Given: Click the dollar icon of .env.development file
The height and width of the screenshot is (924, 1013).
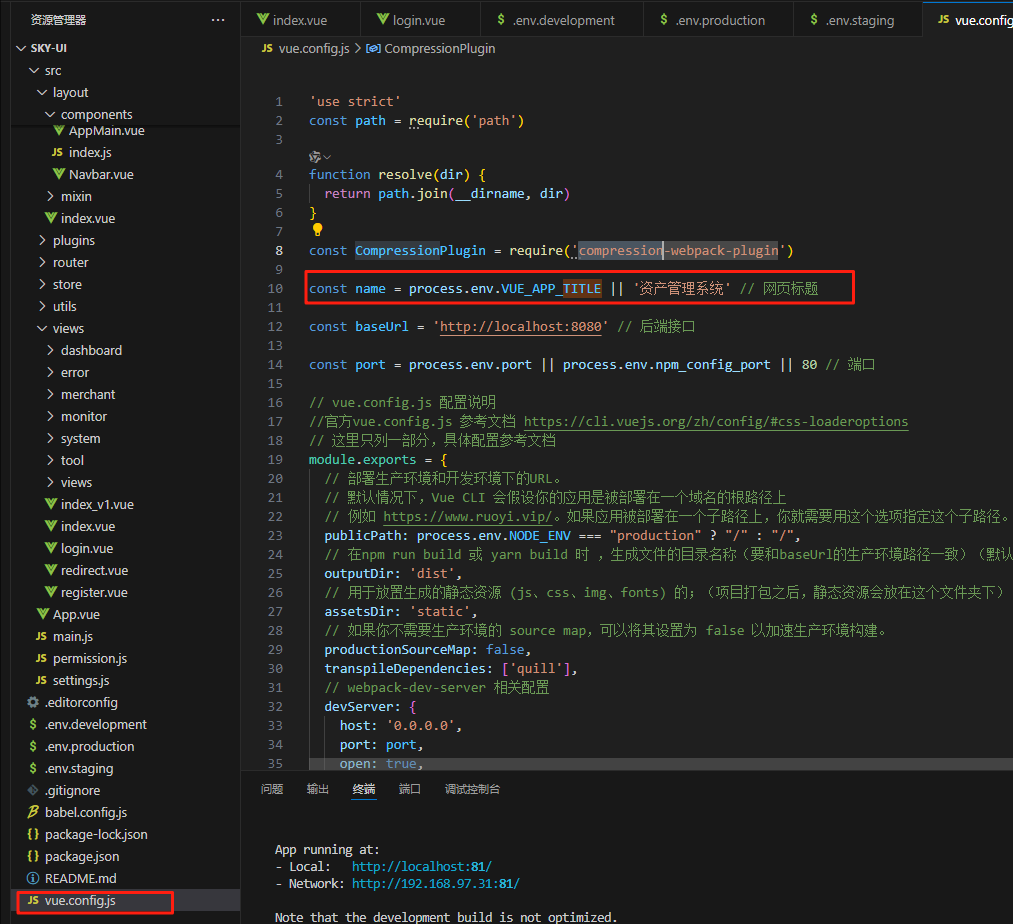Looking at the screenshot, I should click(x=33, y=724).
